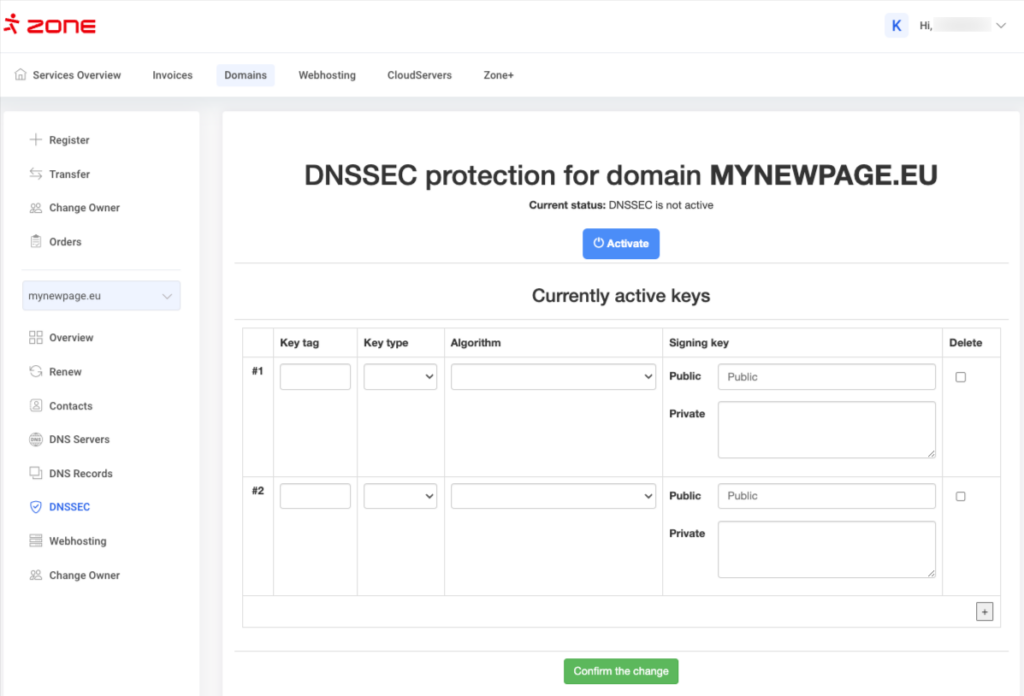Click the Key tag field for key #1
Image resolution: width=1024 pixels, height=696 pixels.
(x=315, y=377)
